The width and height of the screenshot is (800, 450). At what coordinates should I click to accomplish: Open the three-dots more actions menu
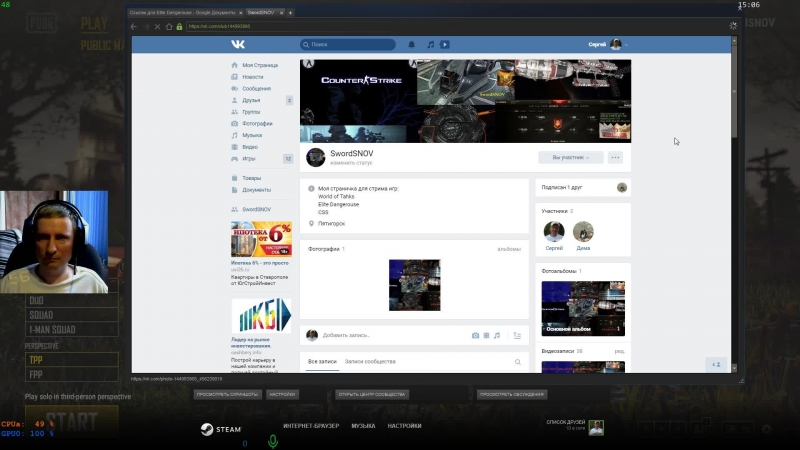[x=615, y=158]
